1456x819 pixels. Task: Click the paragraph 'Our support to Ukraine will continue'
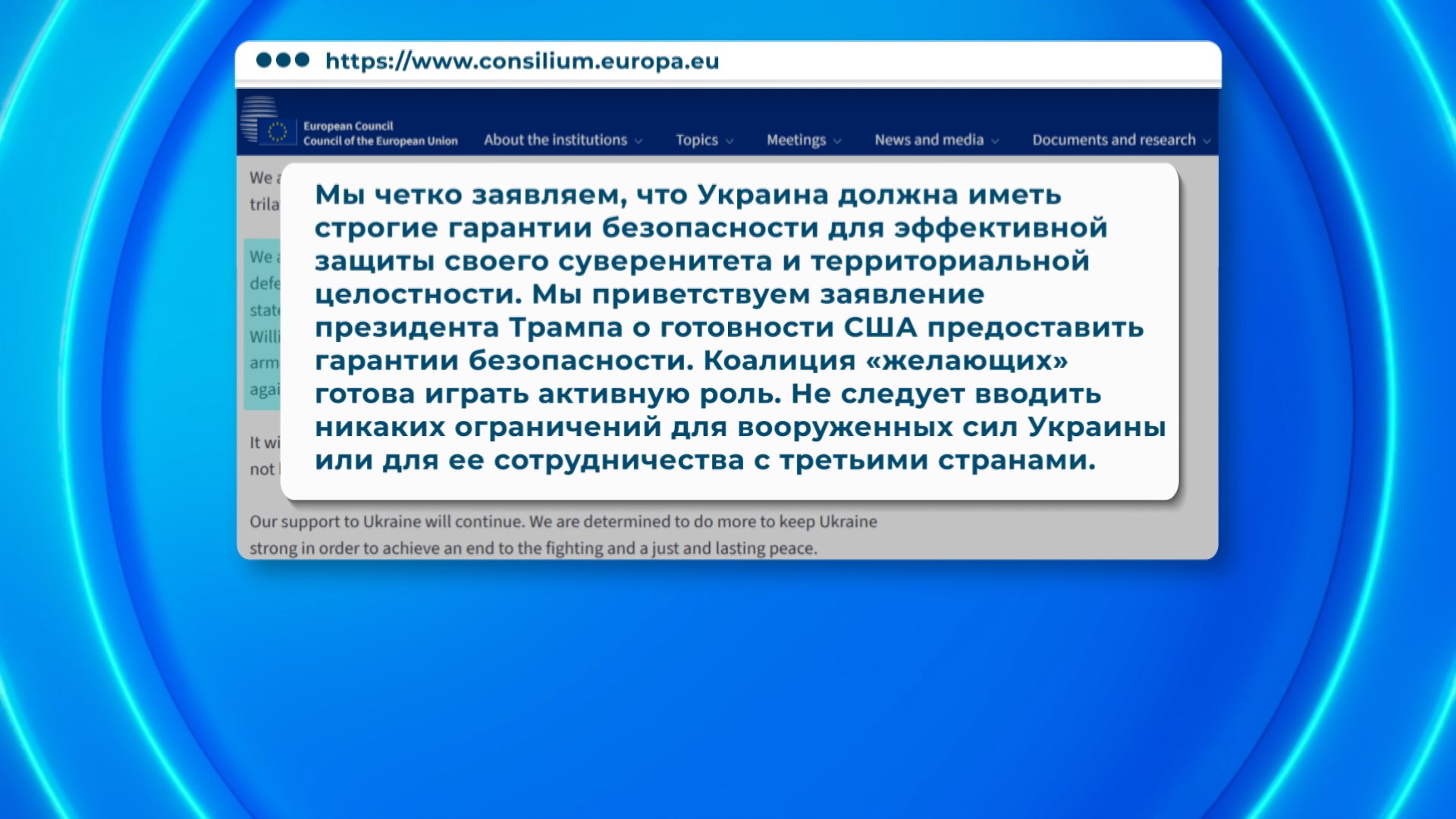coord(563,535)
